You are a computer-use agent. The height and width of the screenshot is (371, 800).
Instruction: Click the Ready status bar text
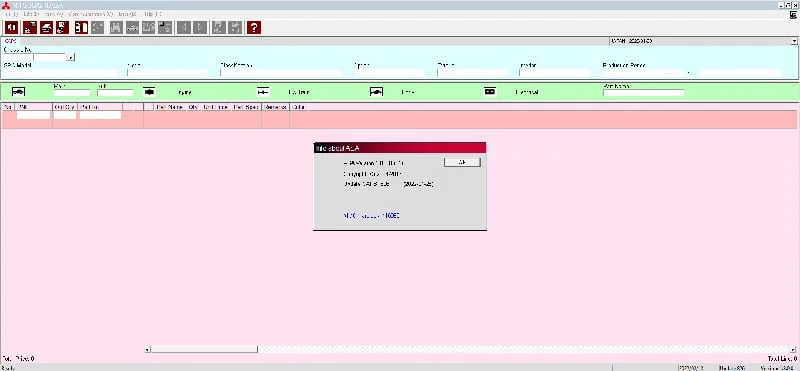[8, 367]
